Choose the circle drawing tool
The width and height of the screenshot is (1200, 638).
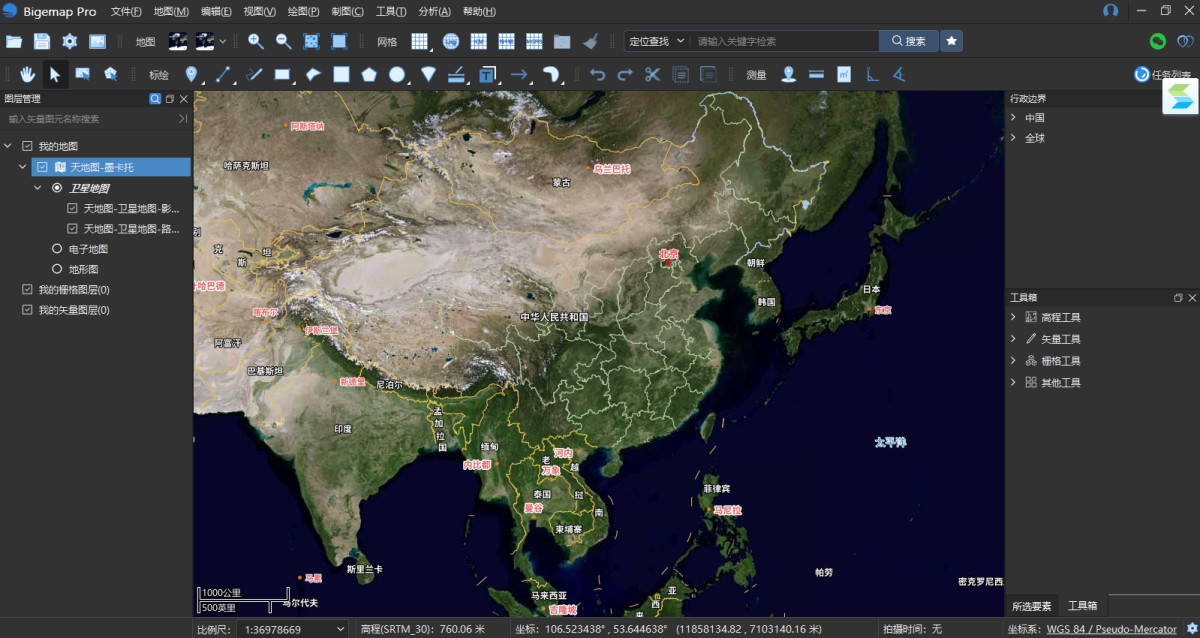(397, 74)
